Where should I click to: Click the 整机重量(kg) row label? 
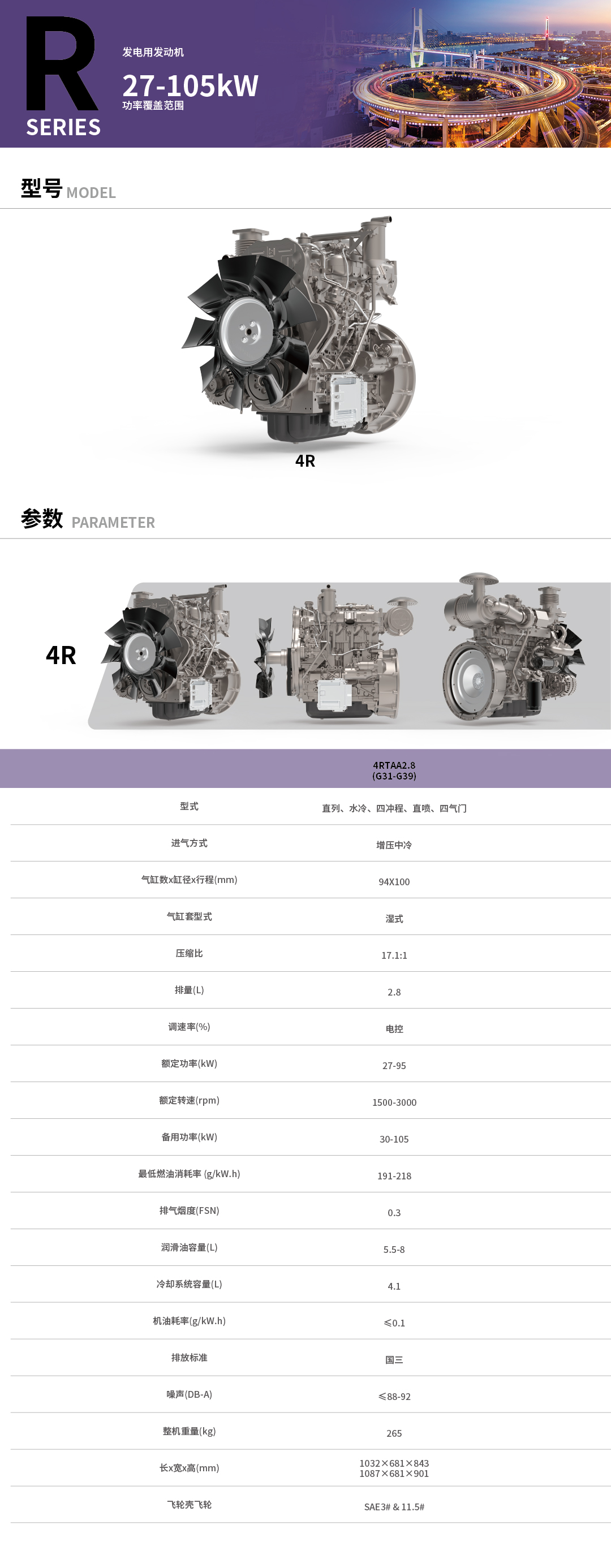[188, 1431]
